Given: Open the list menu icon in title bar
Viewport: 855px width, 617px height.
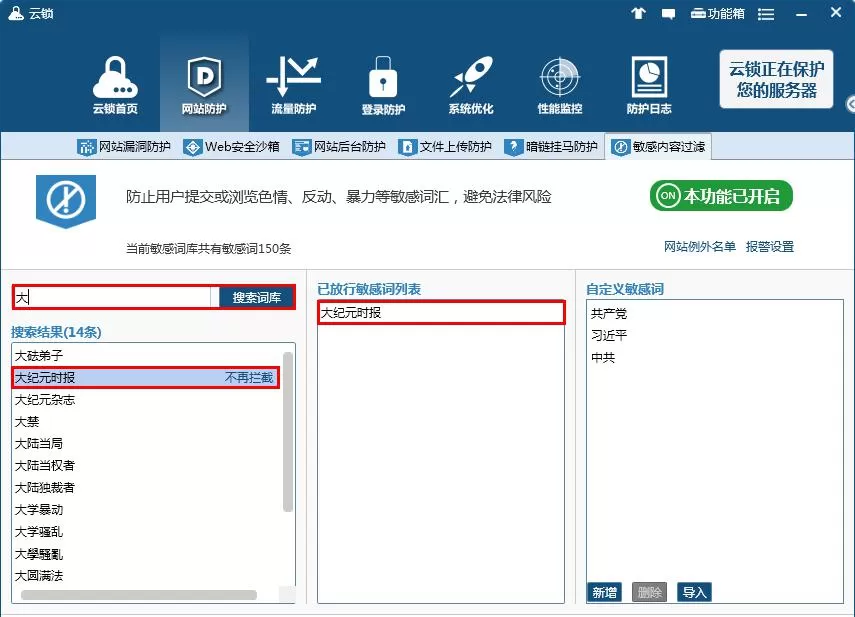Looking at the screenshot, I should pyautogui.click(x=766, y=14).
